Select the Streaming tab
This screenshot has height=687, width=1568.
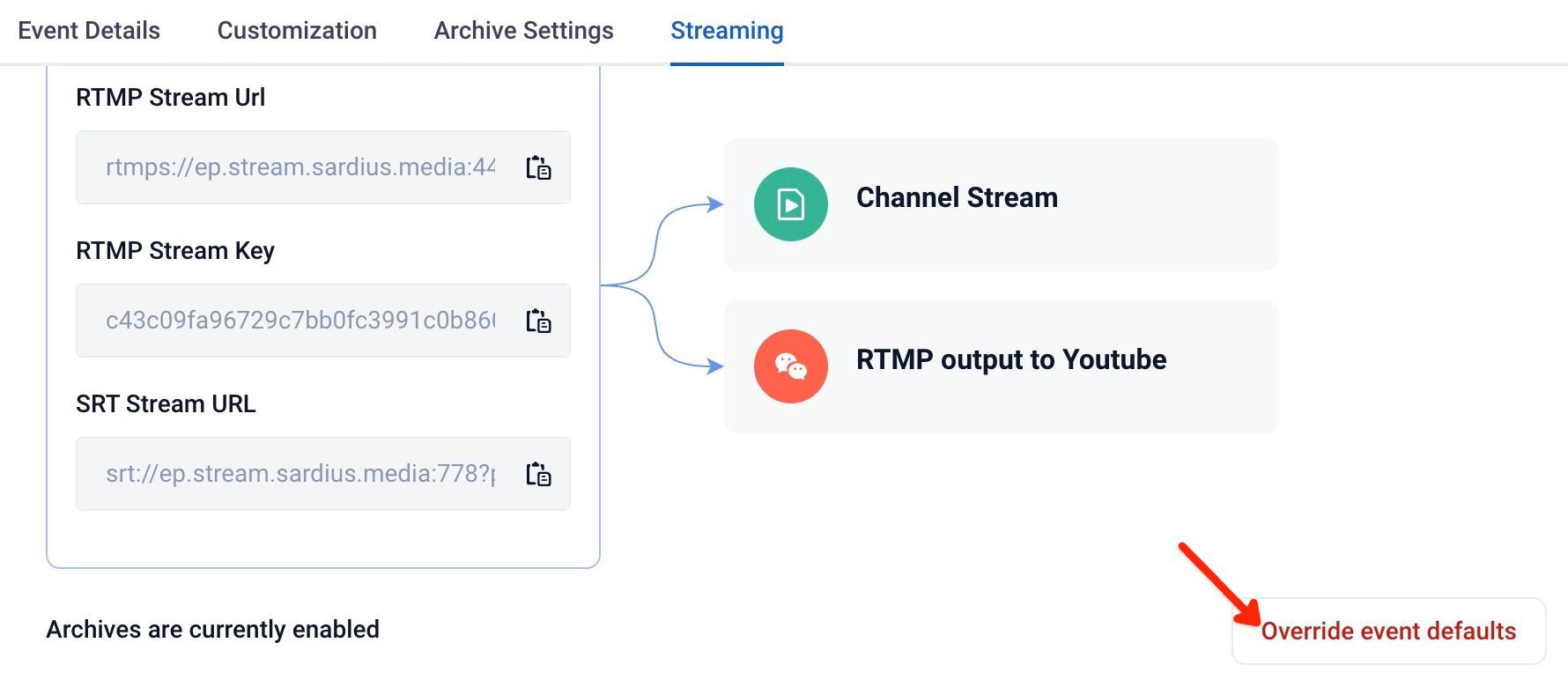727,31
